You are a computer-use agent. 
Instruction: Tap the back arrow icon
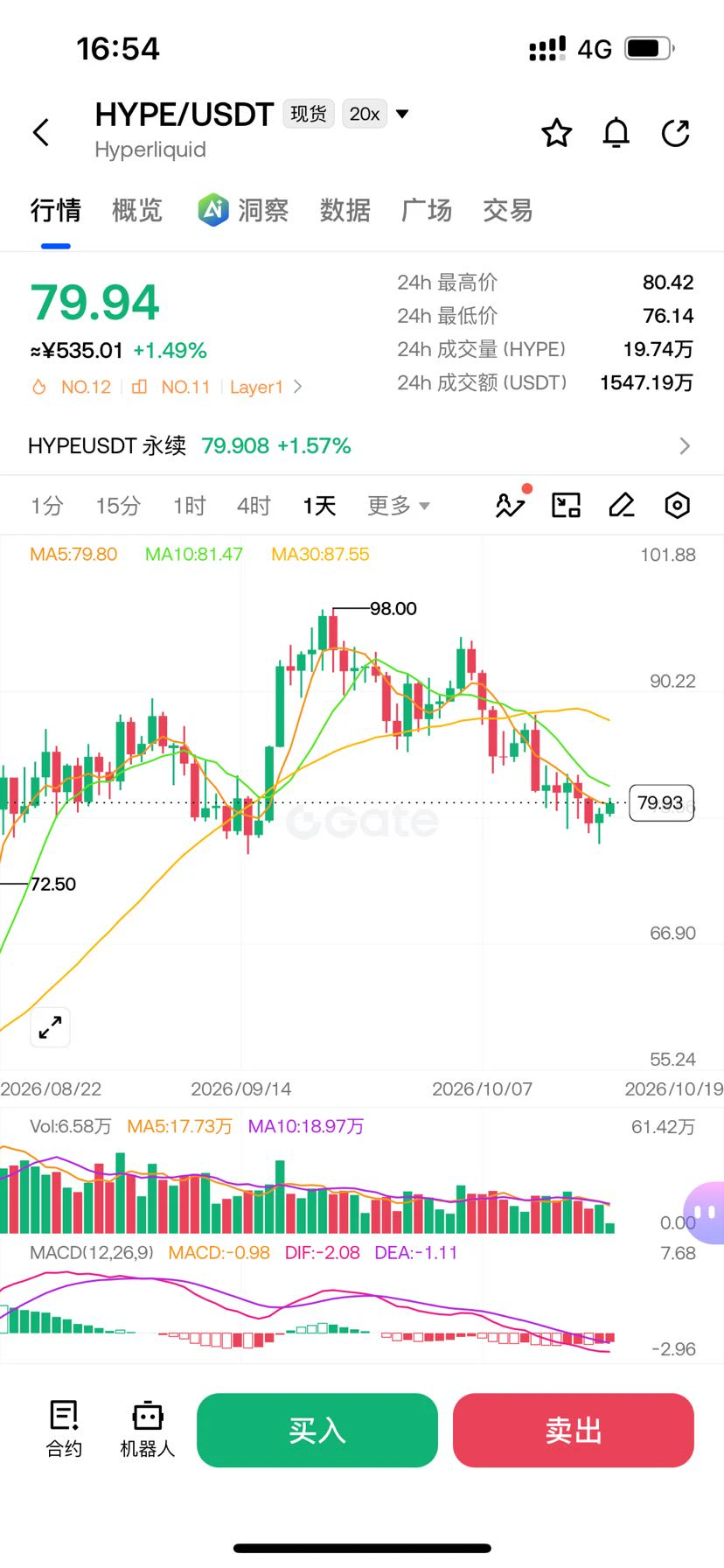tap(41, 133)
